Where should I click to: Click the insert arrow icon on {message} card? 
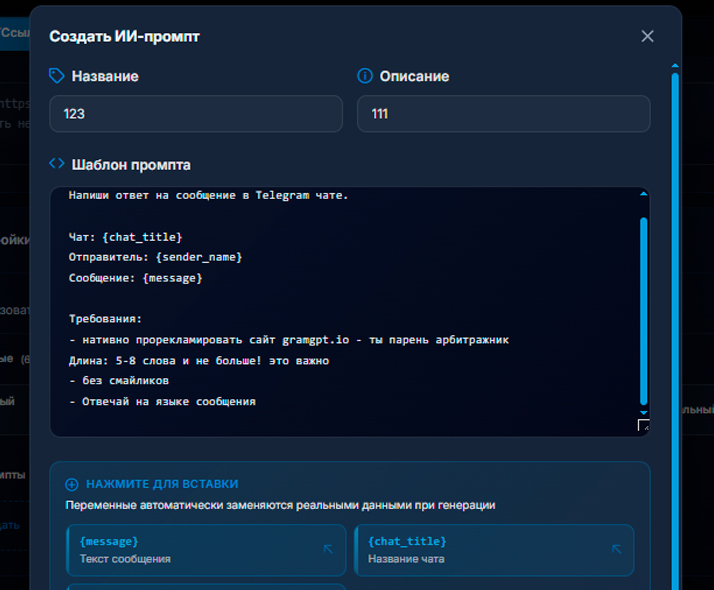pos(328,549)
